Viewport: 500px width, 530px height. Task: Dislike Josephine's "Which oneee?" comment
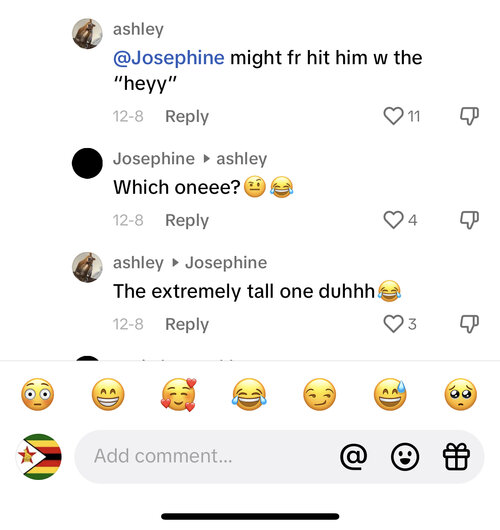[469, 220]
